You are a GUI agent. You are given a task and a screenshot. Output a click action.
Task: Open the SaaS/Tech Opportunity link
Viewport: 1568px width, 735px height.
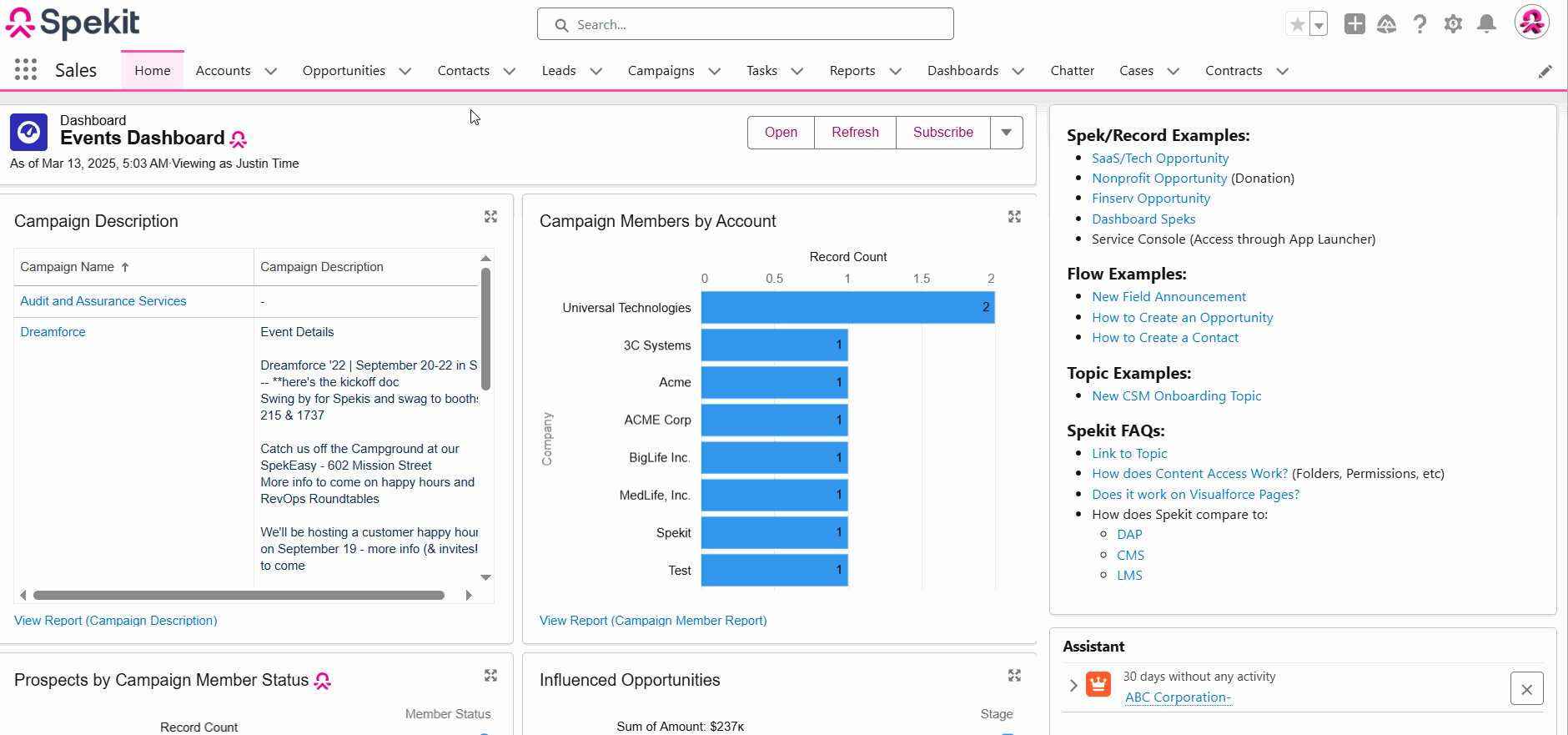click(x=1160, y=159)
